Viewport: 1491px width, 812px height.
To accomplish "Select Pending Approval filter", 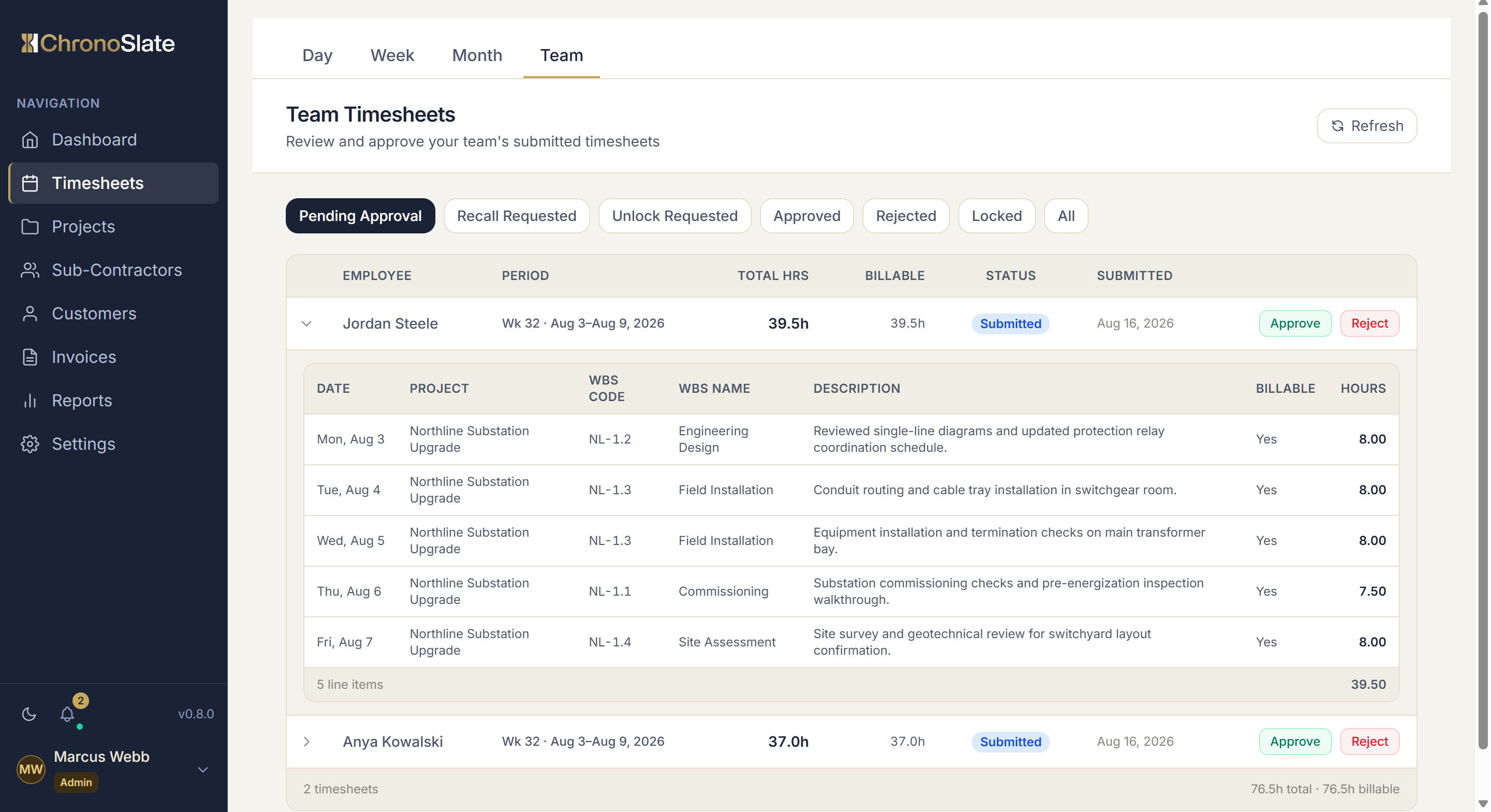I will point(360,216).
